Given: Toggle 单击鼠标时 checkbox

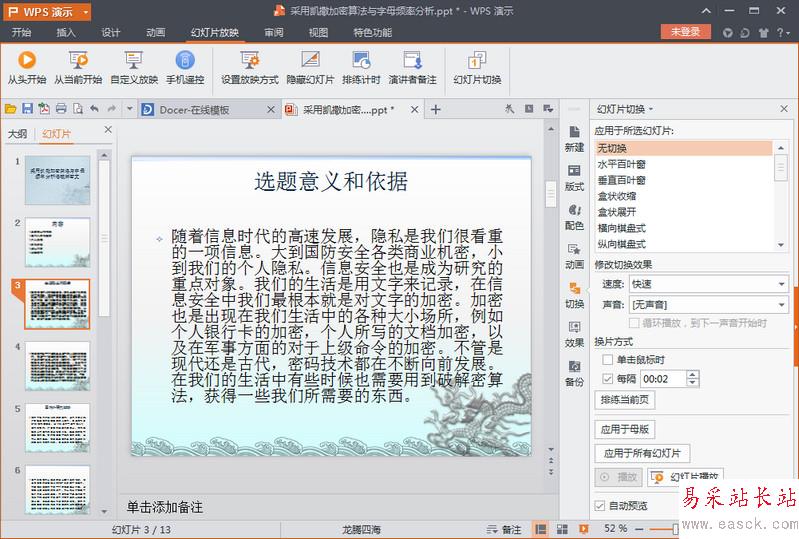Looking at the screenshot, I should pos(607,360).
